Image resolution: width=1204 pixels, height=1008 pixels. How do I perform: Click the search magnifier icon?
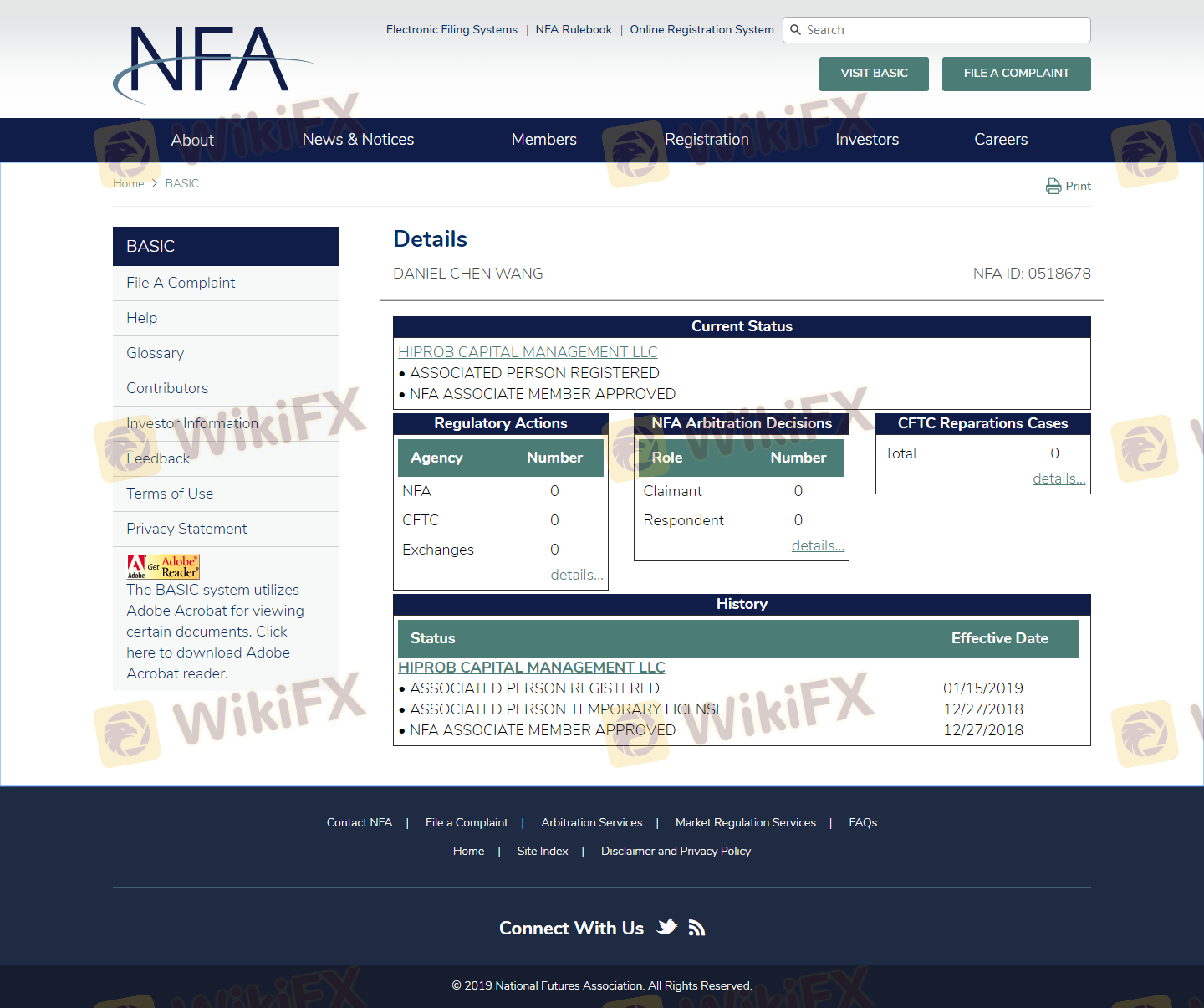pyautogui.click(x=795, y=30)
